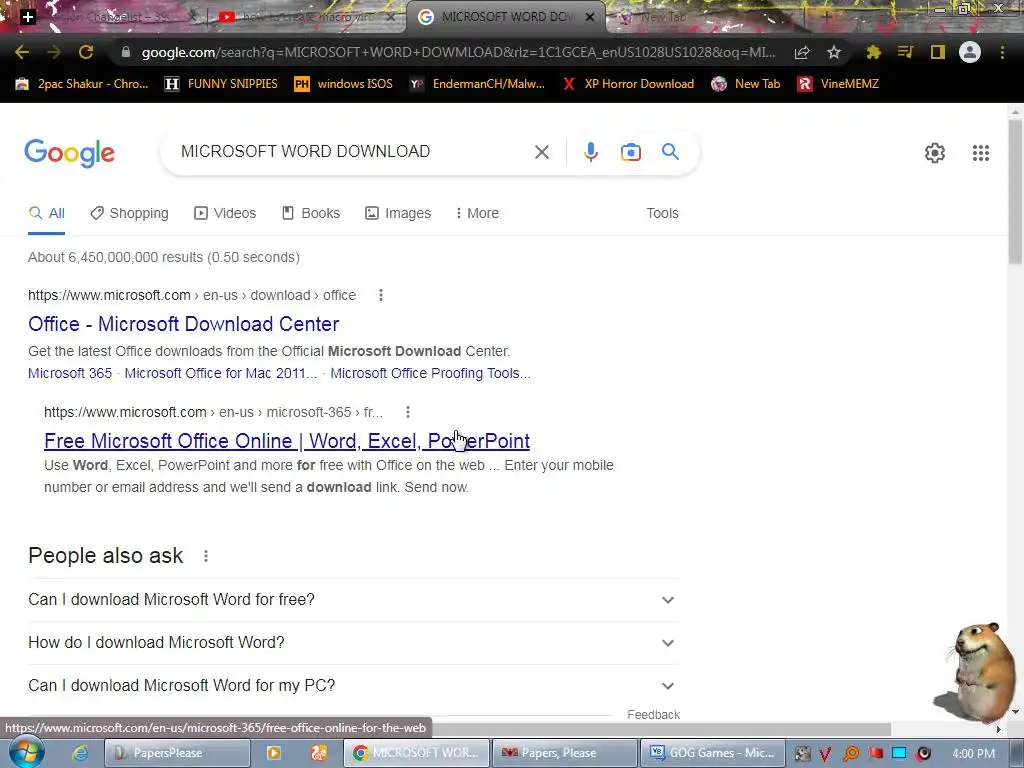
Task: Open the Chrome extensions puzzle icon
Action: click(x=873, y=52)
